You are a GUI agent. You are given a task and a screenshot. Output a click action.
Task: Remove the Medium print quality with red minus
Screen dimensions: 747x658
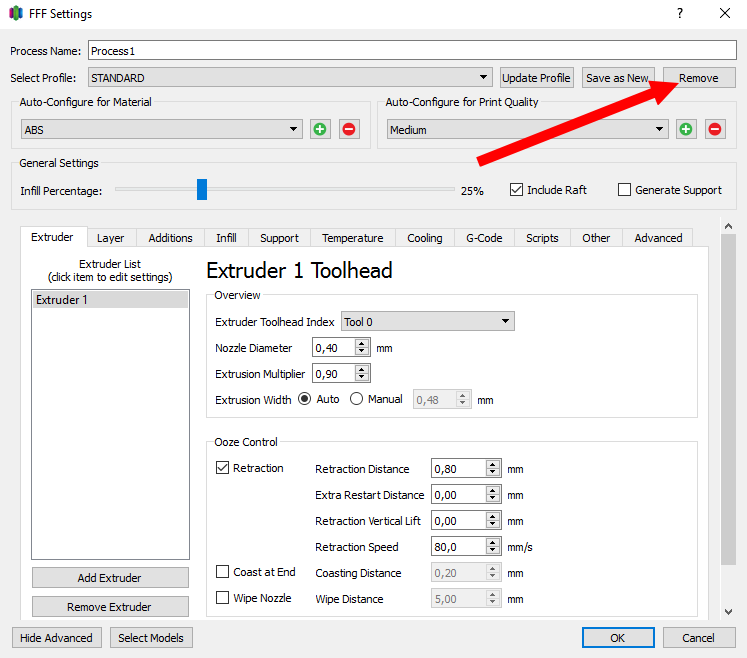point(715,129)
